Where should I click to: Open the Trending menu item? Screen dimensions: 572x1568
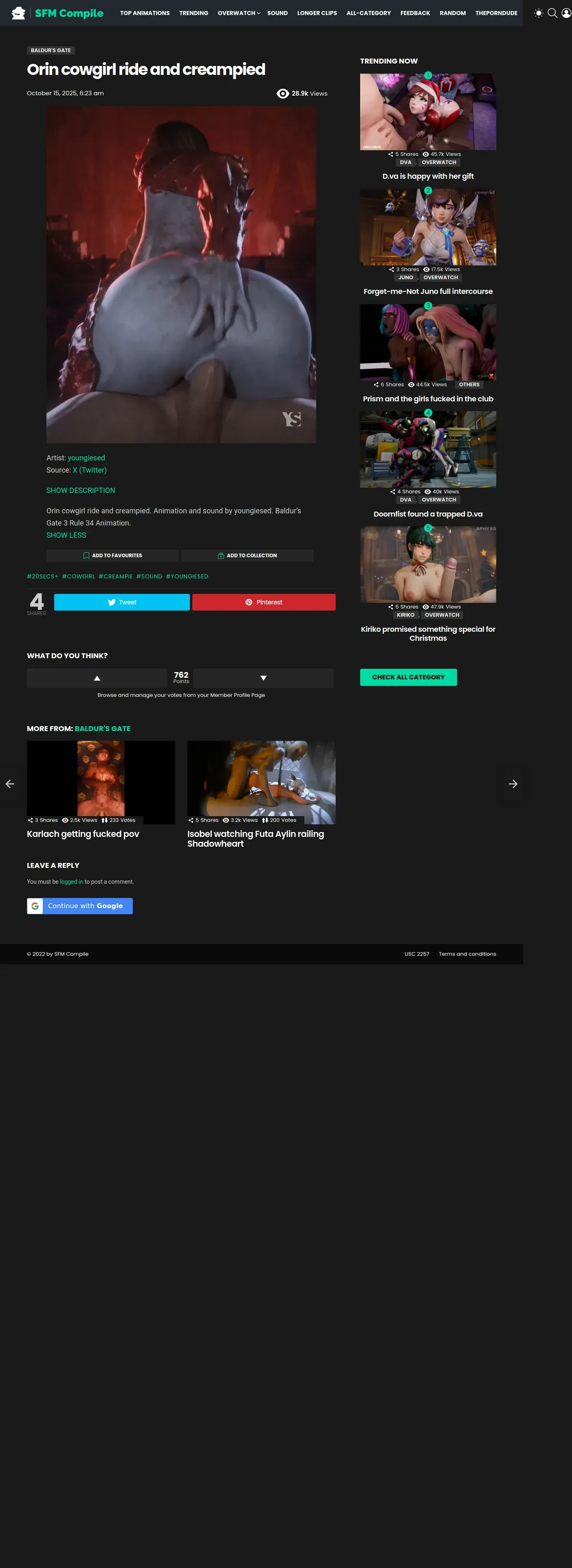coord(194,13)
